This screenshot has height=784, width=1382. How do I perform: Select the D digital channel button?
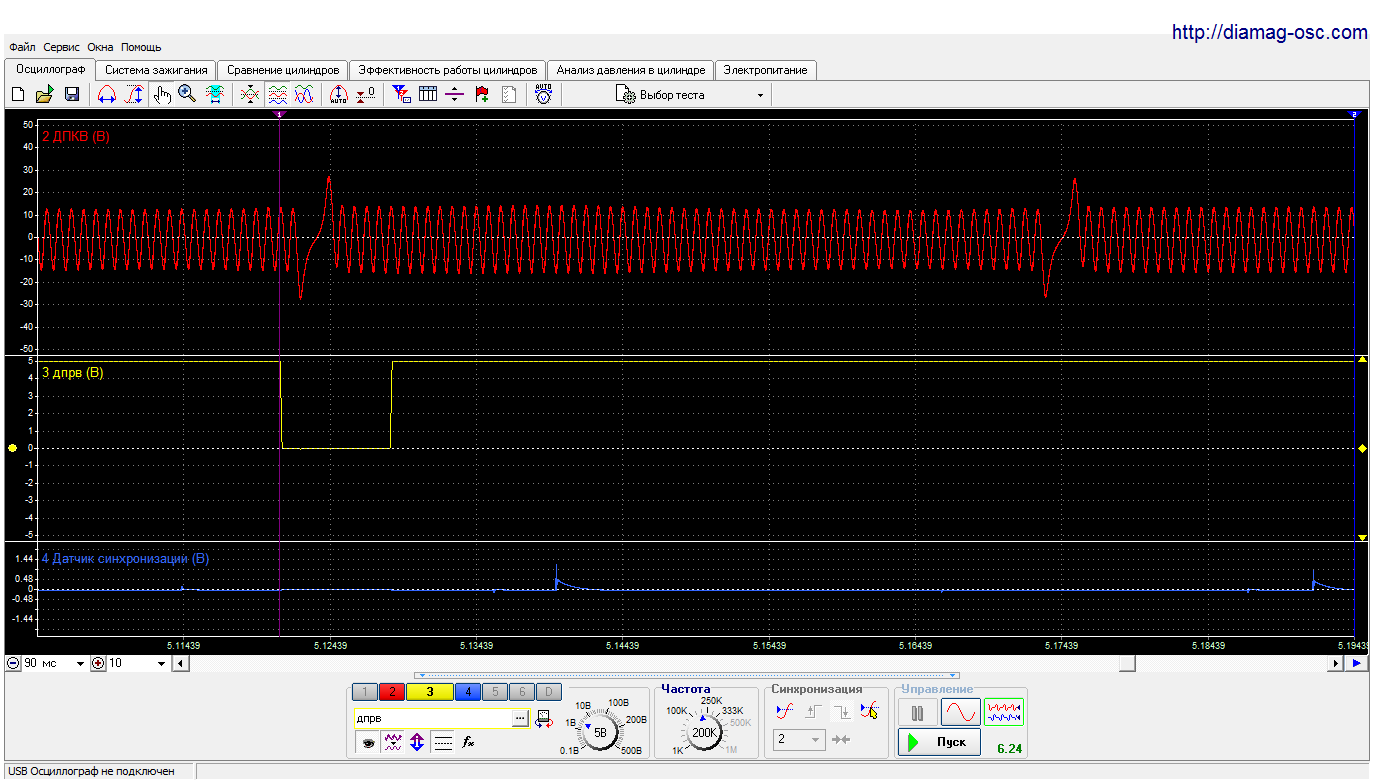(548, 691)
